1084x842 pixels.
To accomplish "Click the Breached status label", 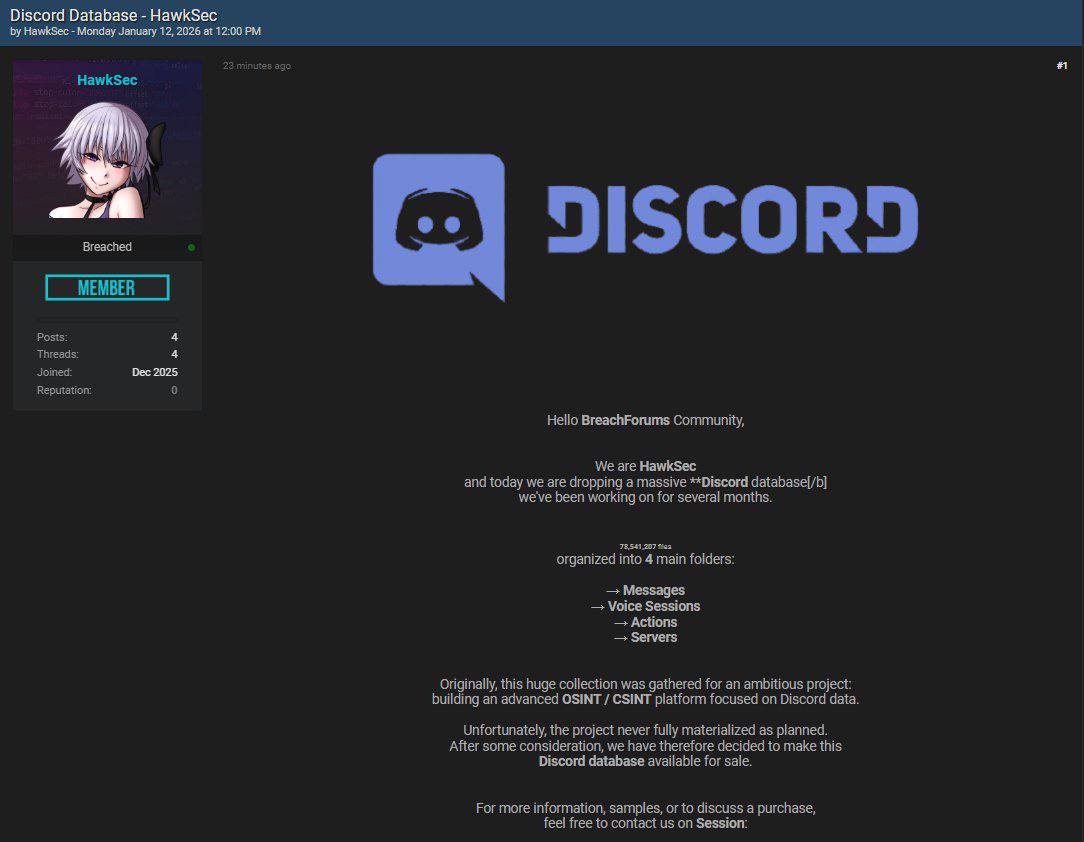I will (x=107, y=246).
